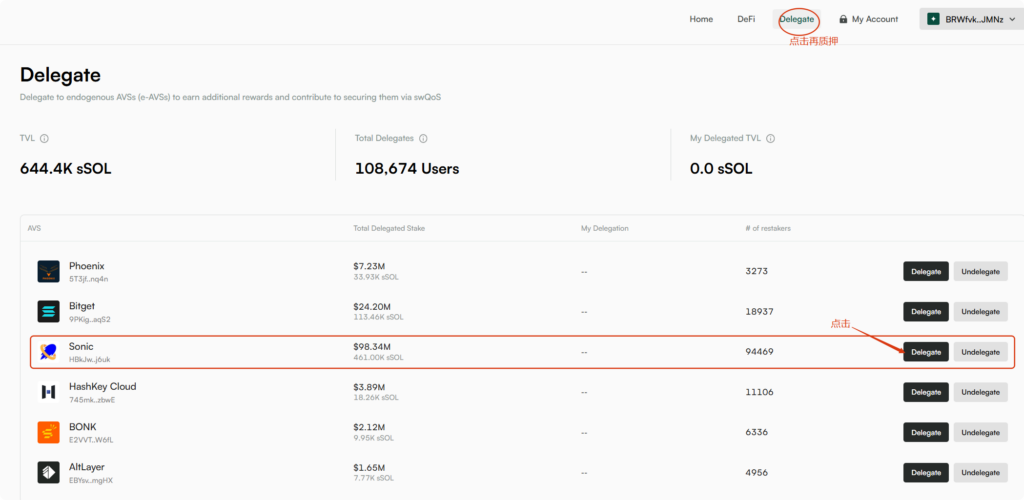The height and width of the screenshot is (500, 1024).
Task: Click the 11106 restakers count
Action: 760,392
